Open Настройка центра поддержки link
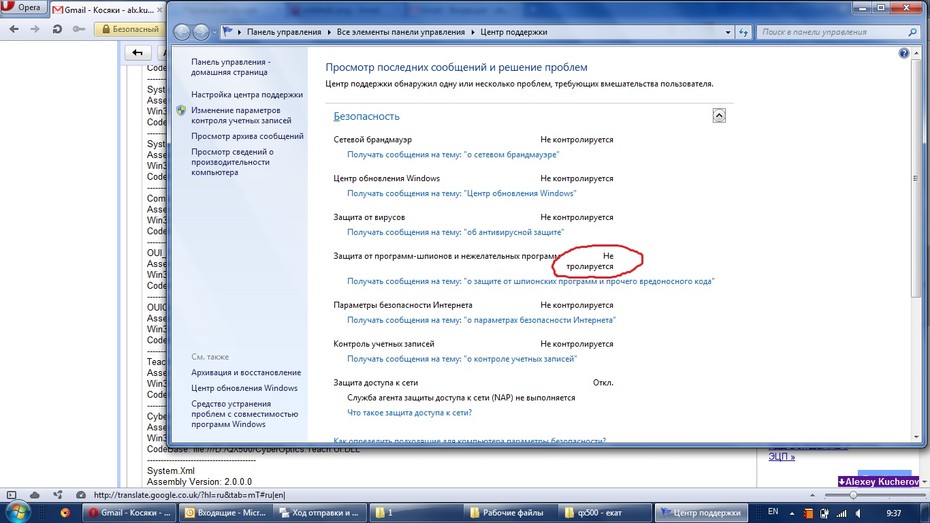 [247, 94]
